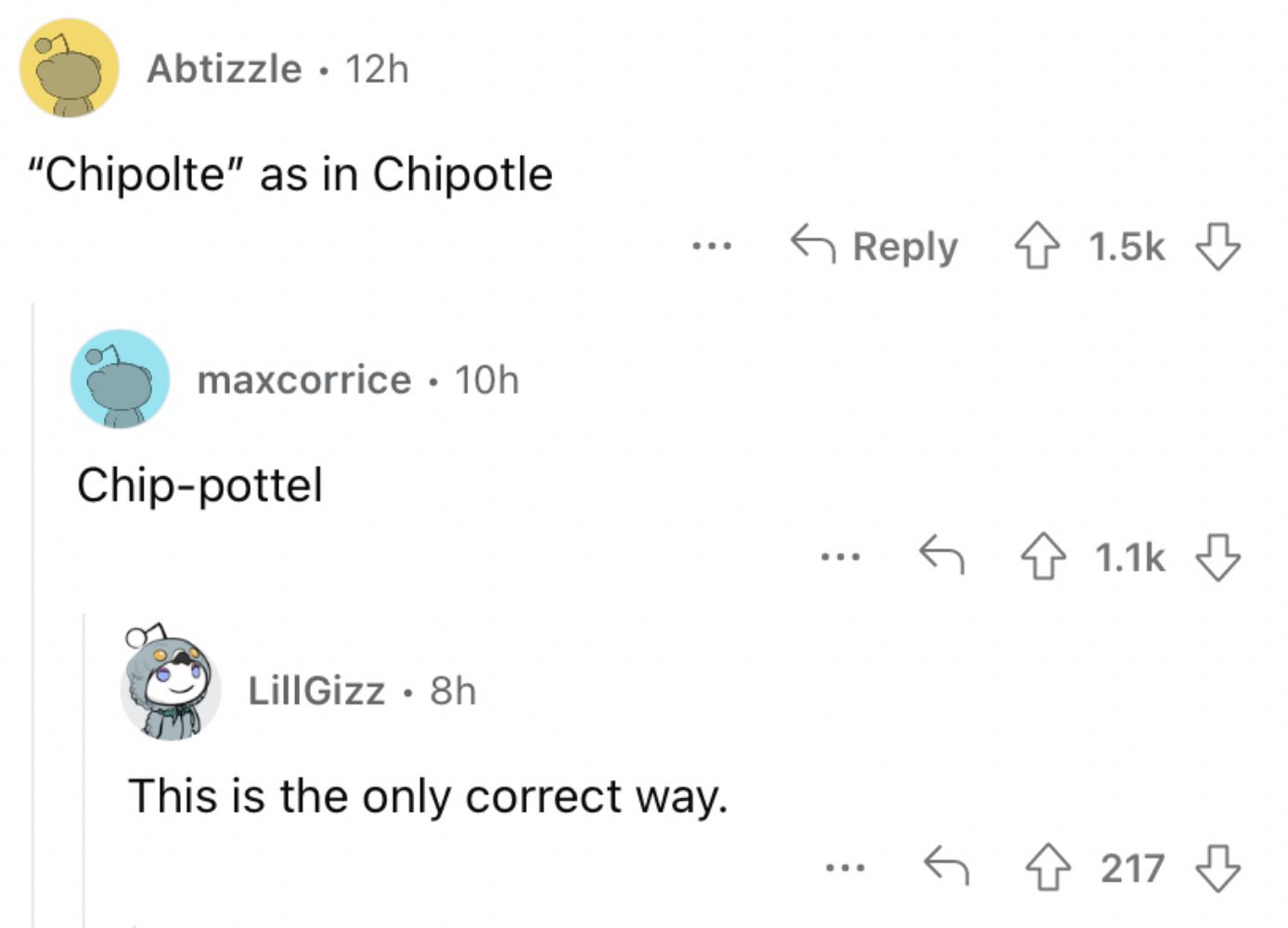
Task: Downvote maxcorrice's Chip-pottel comment
Action: pyautogui.click(x=1217, y=557)
